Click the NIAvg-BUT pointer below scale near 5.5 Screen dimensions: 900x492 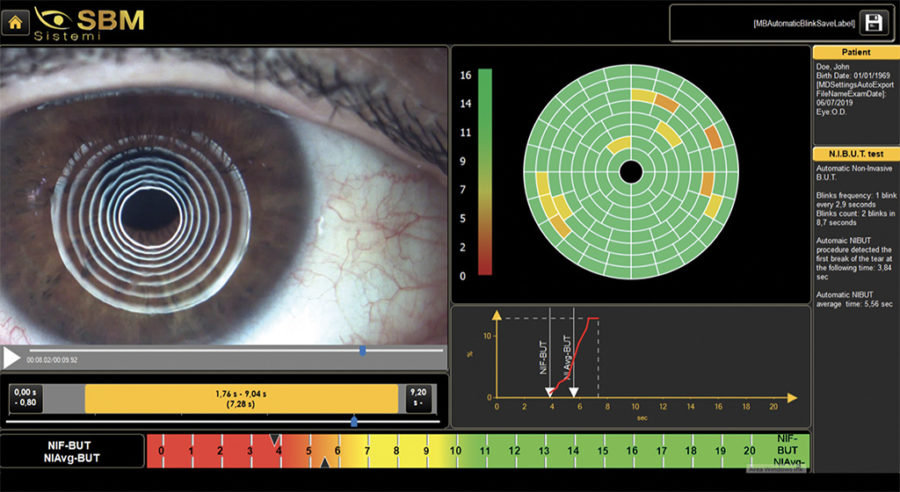(x=324, y=463)
